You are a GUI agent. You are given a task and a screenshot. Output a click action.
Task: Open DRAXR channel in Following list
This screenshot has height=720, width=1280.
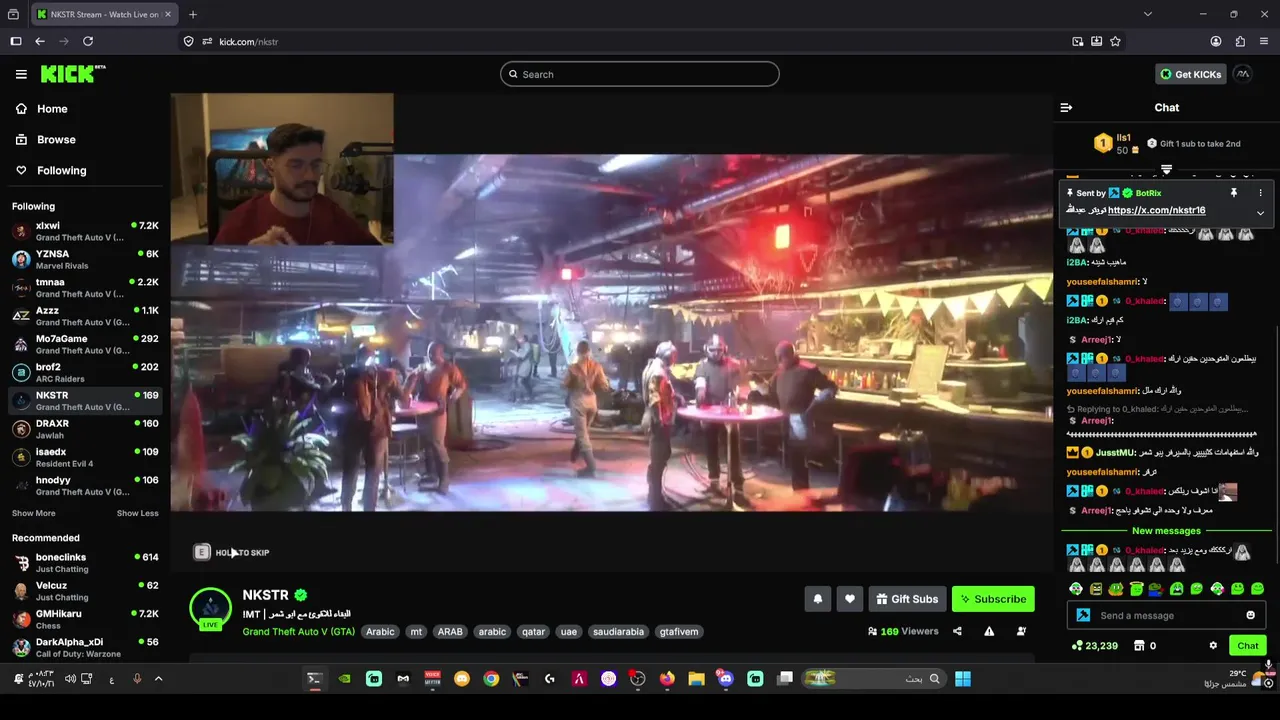coord(85,429)
